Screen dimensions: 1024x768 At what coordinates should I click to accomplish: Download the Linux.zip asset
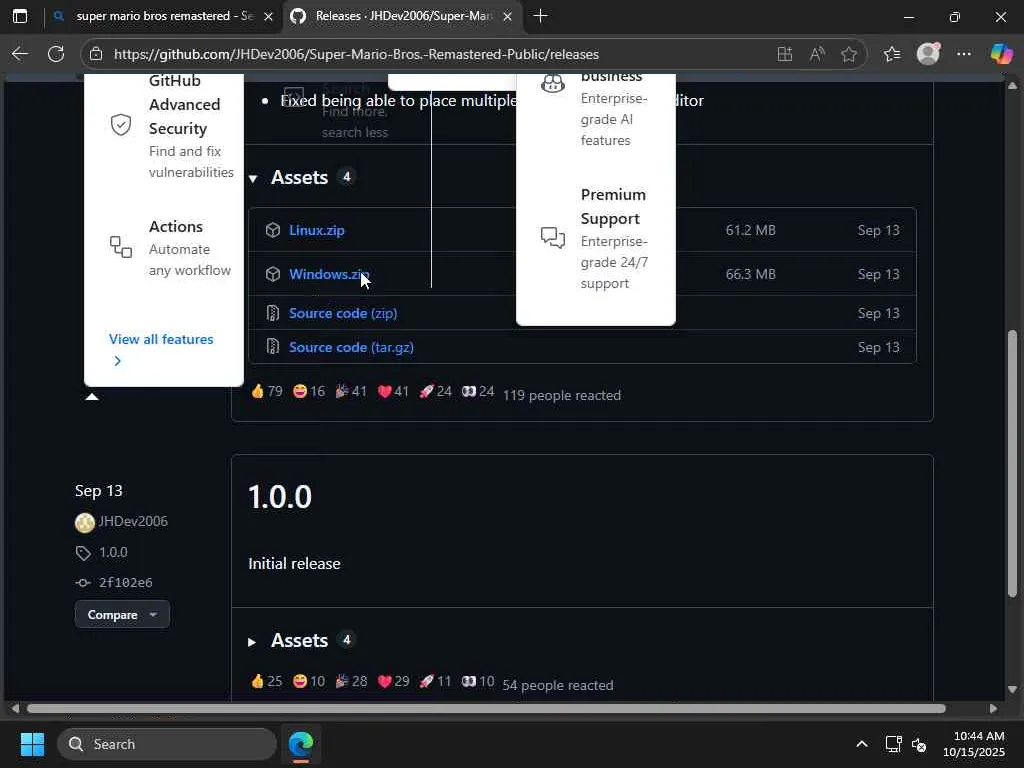coord(317,230)
